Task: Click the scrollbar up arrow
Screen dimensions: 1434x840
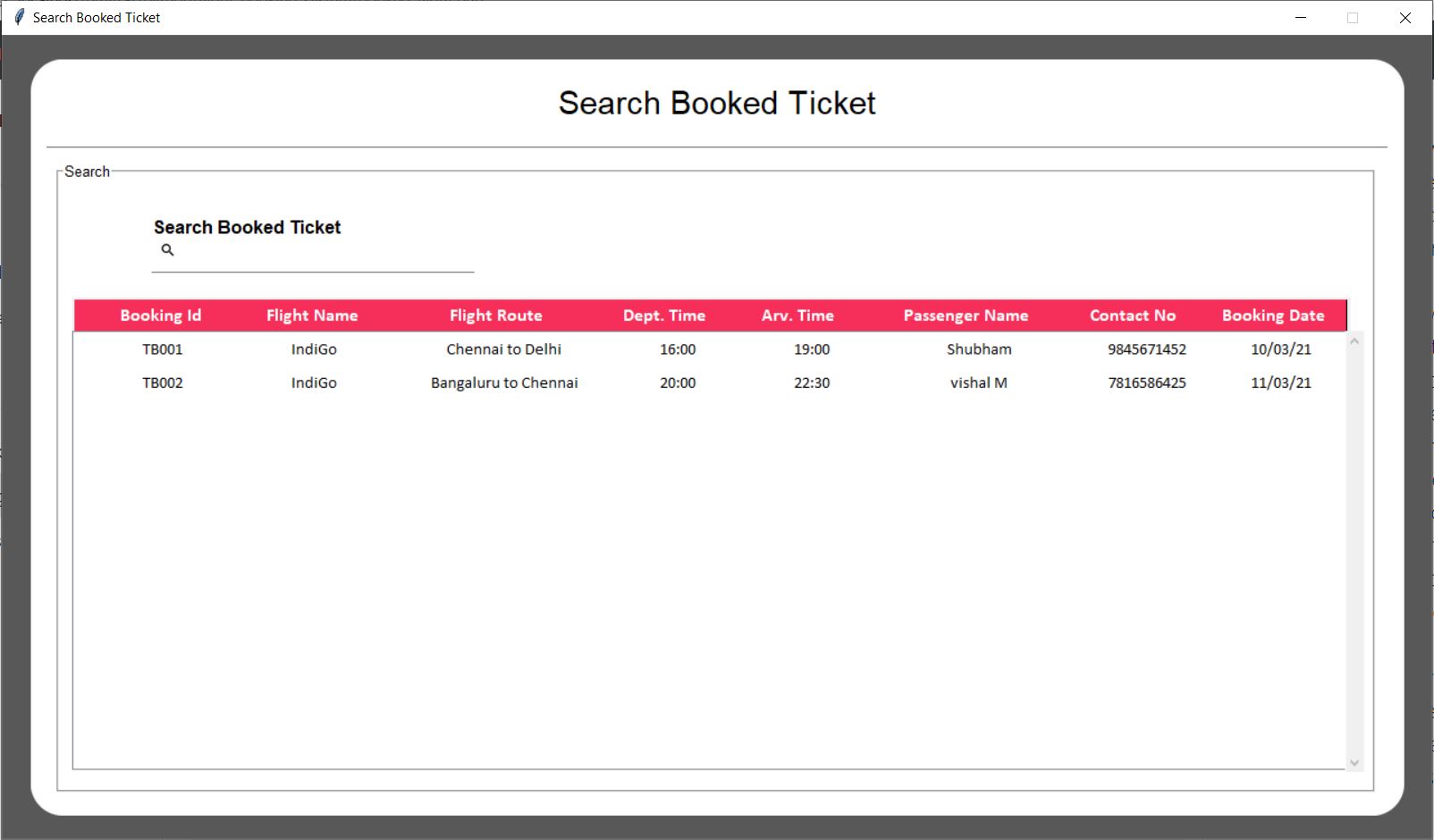Action: click(1354, 341)
